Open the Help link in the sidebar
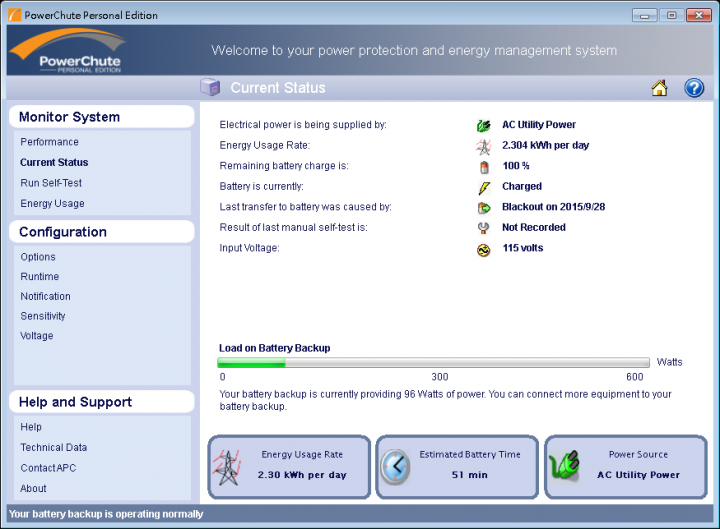 (31, 427)
